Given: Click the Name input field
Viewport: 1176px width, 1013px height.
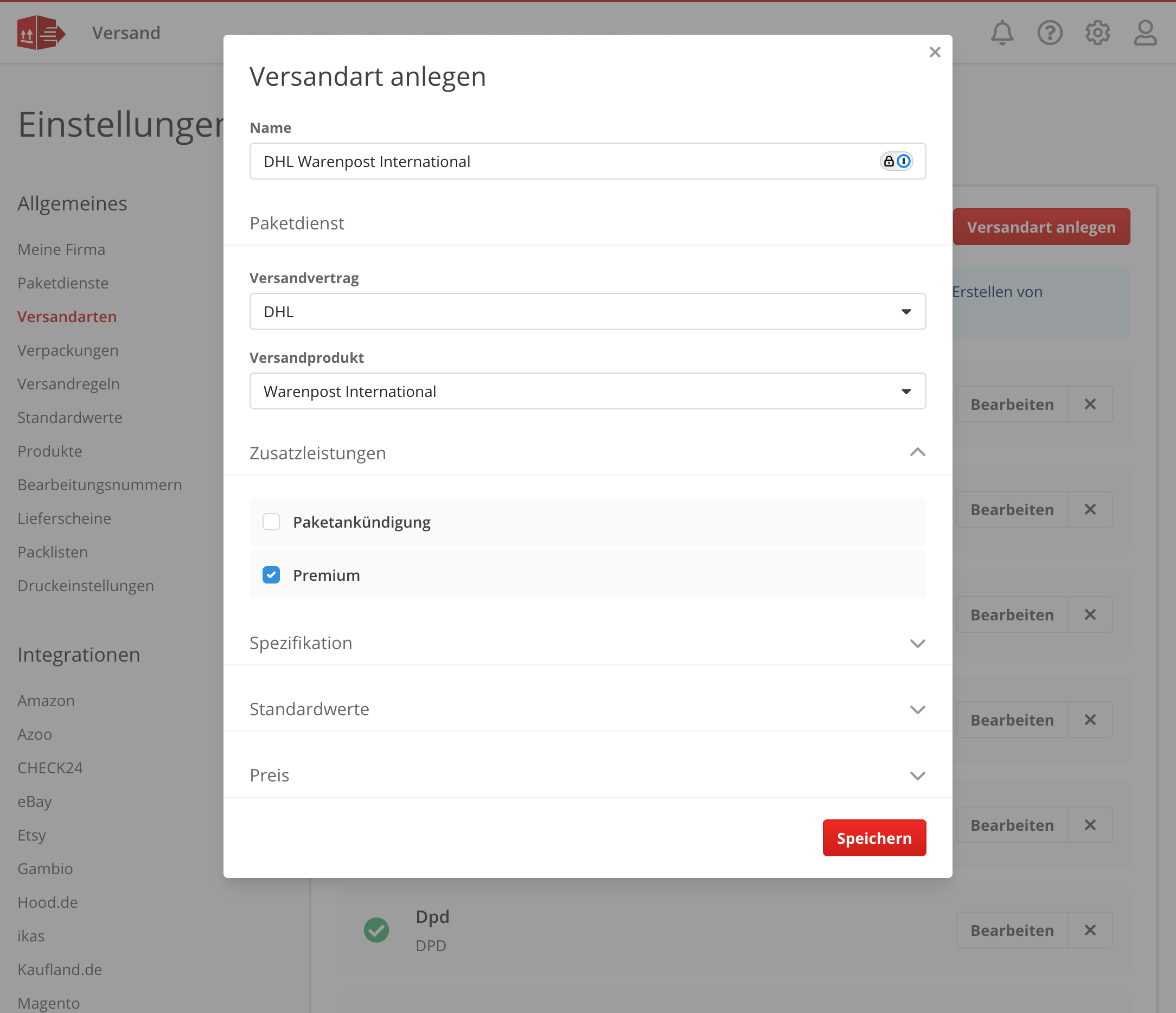Looking at the screenshot, I should tap(587, 161).
